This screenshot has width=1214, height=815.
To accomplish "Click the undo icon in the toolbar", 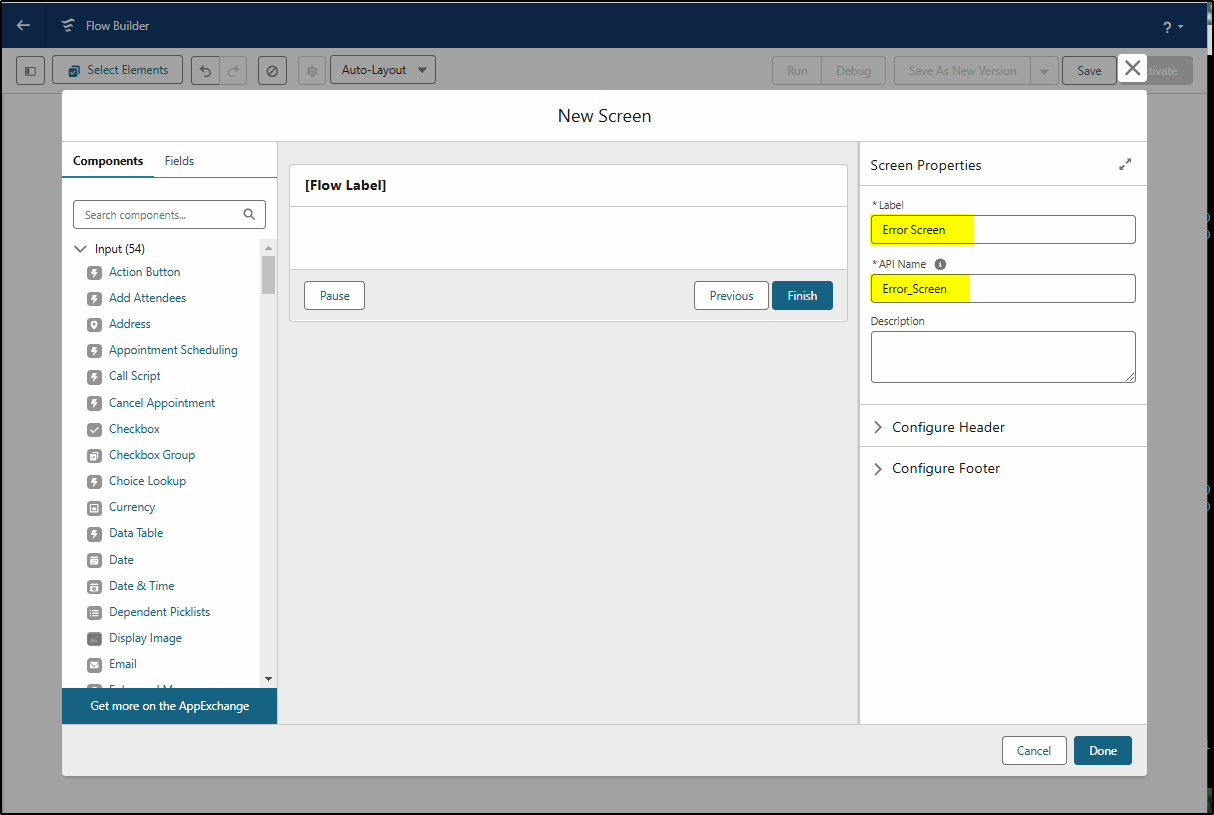I will click(x=205, y=70).
